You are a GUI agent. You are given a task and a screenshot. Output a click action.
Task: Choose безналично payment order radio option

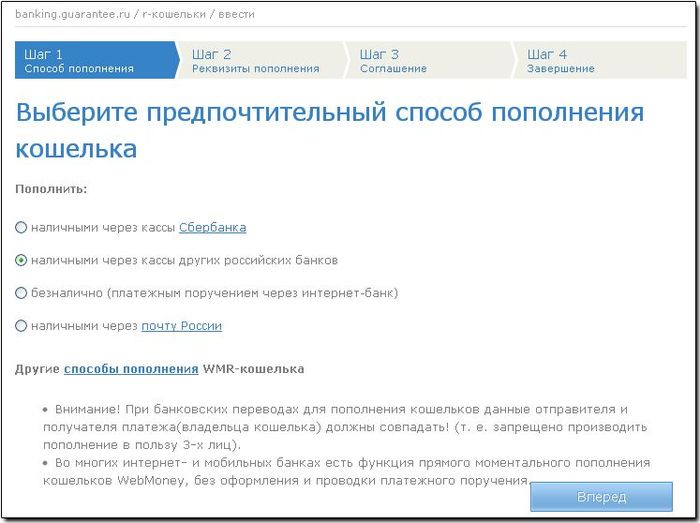click(x=21, y=293)
